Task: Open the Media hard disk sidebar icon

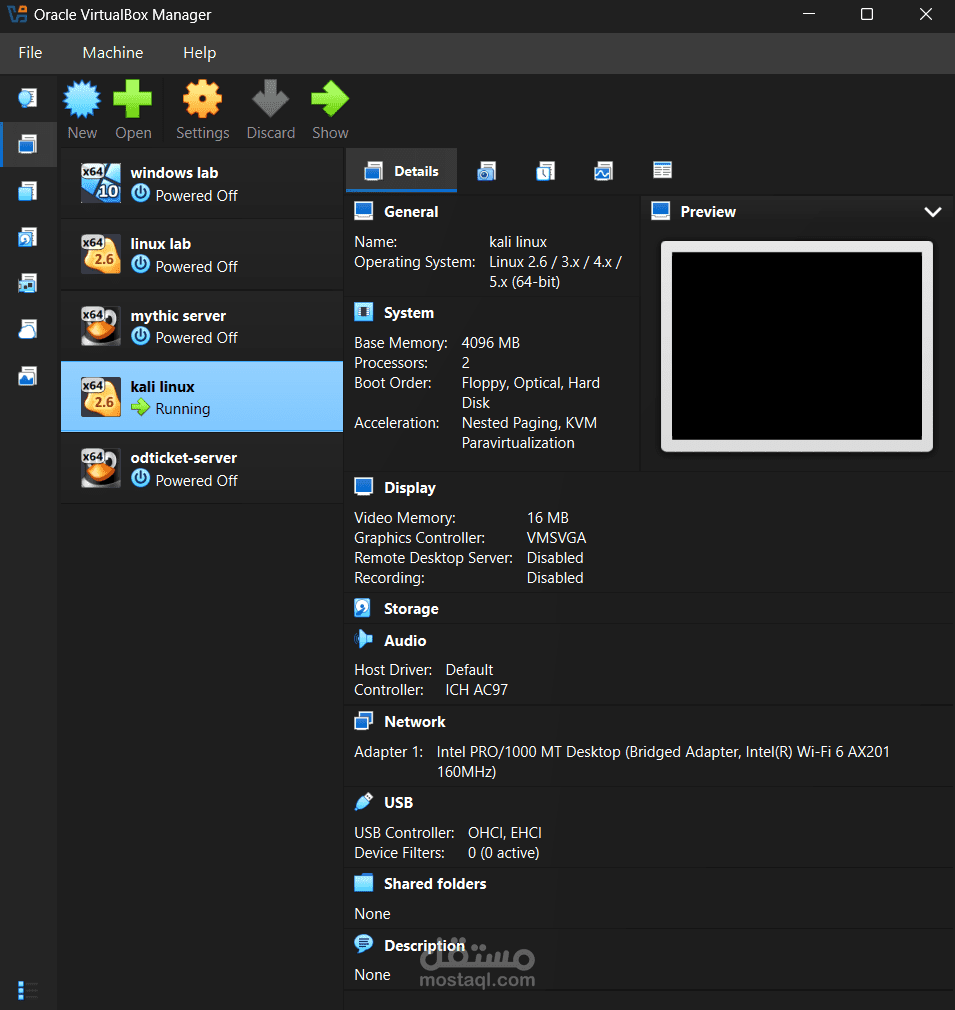Action: pos(27,237)
